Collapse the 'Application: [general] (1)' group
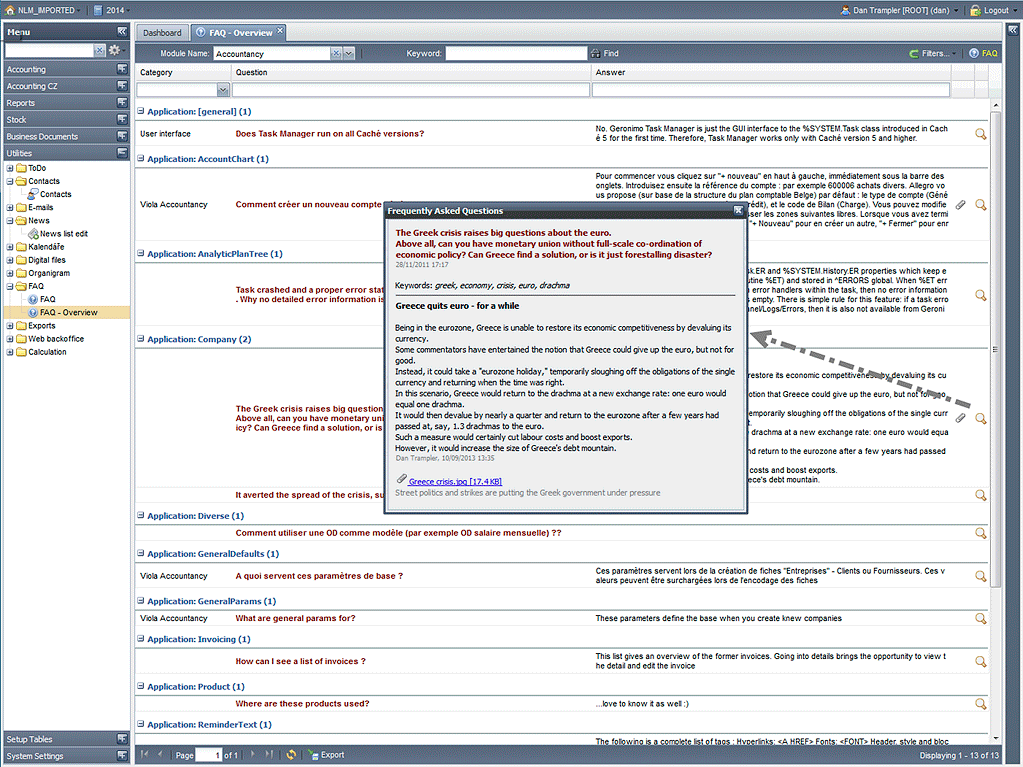 (x=140, y=112)
